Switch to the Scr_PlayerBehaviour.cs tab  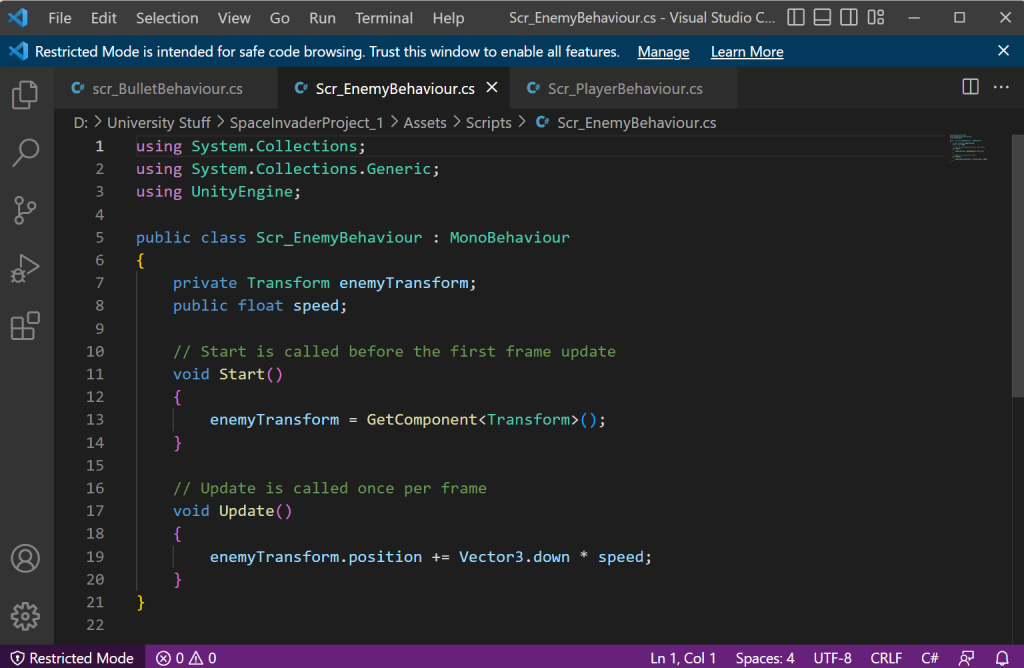[624, 89]
